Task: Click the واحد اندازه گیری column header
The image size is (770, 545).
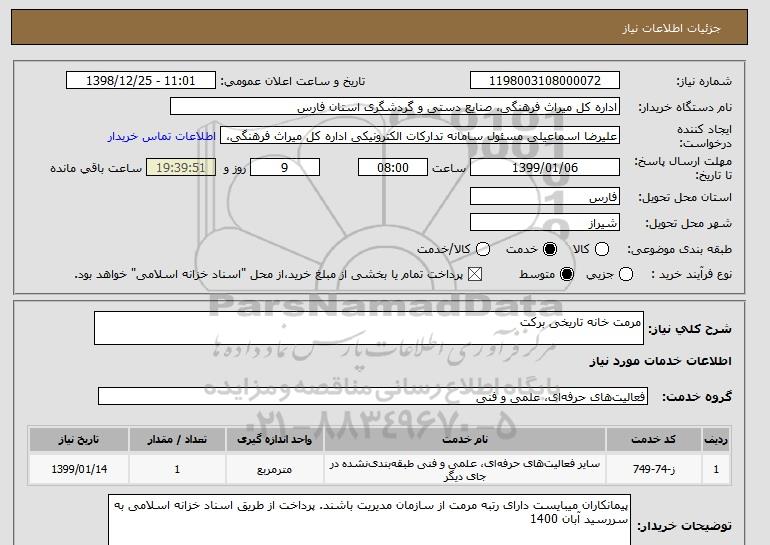Action: (275, 439)
